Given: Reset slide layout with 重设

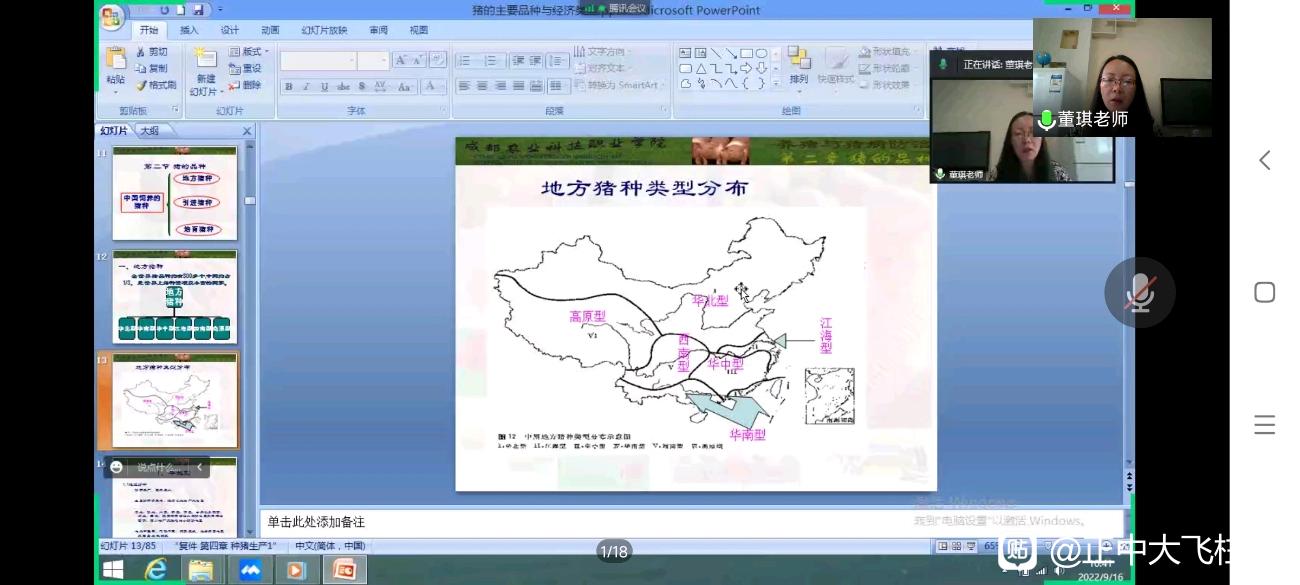Looking at the screenshot, I should coord(245,68).
